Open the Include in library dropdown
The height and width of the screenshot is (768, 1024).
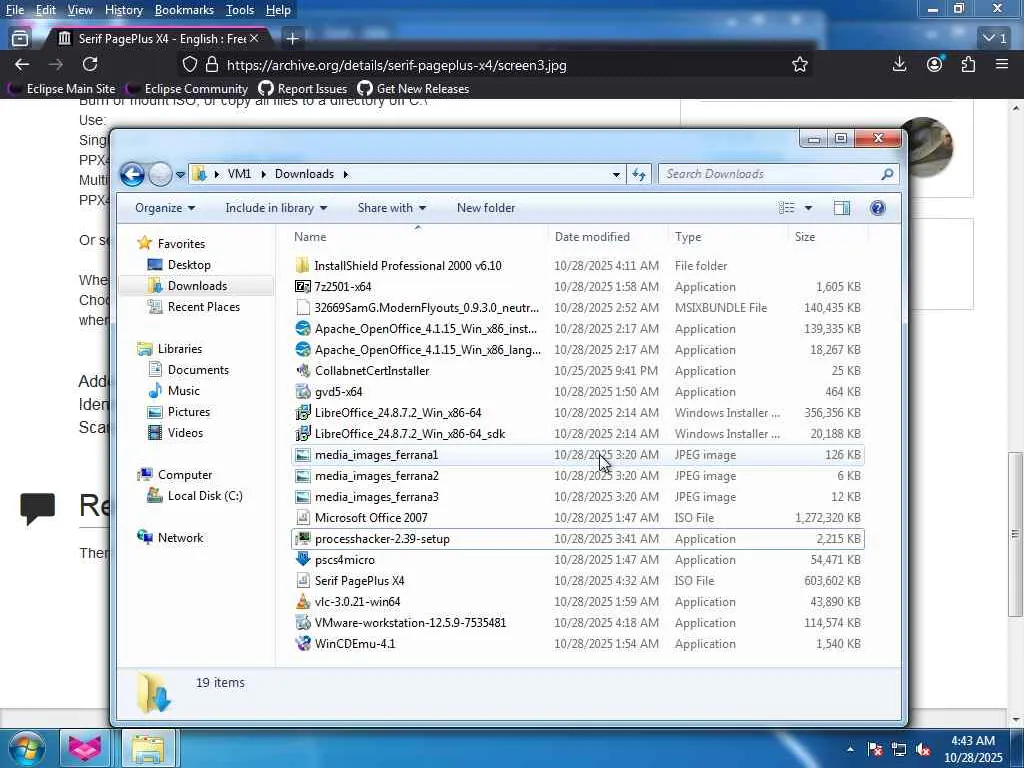click(x=276, y=208)
